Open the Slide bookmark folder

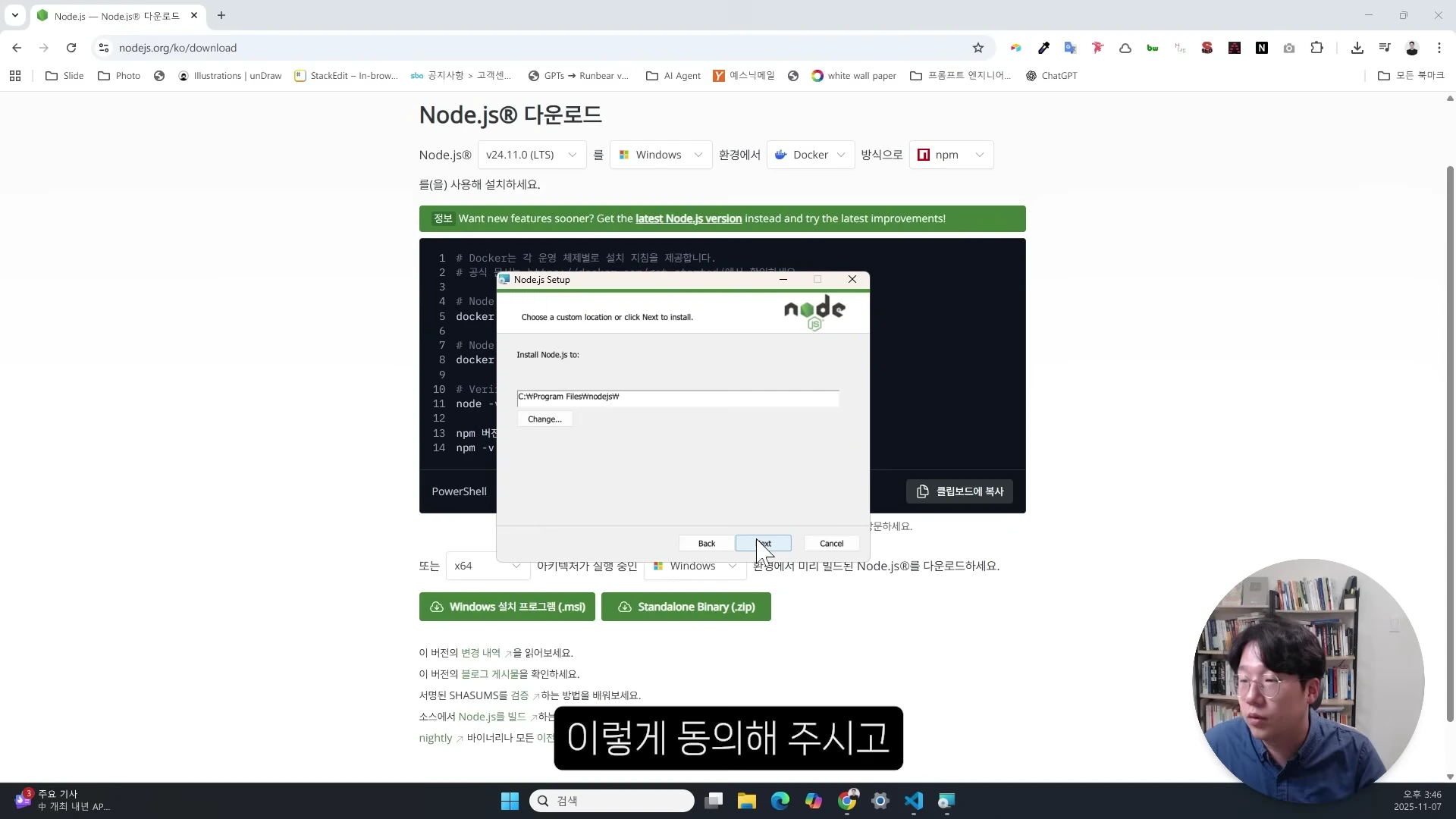[x=64, y=76]
